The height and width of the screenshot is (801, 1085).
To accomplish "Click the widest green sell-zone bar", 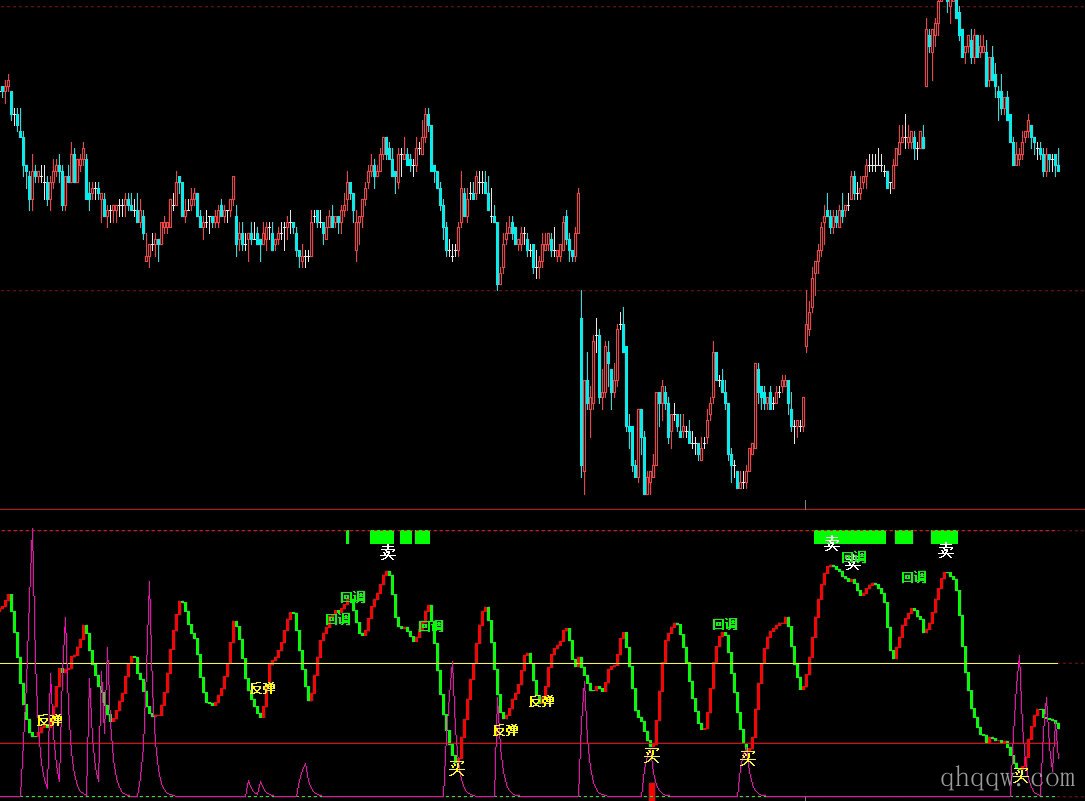I will point(850,537).
